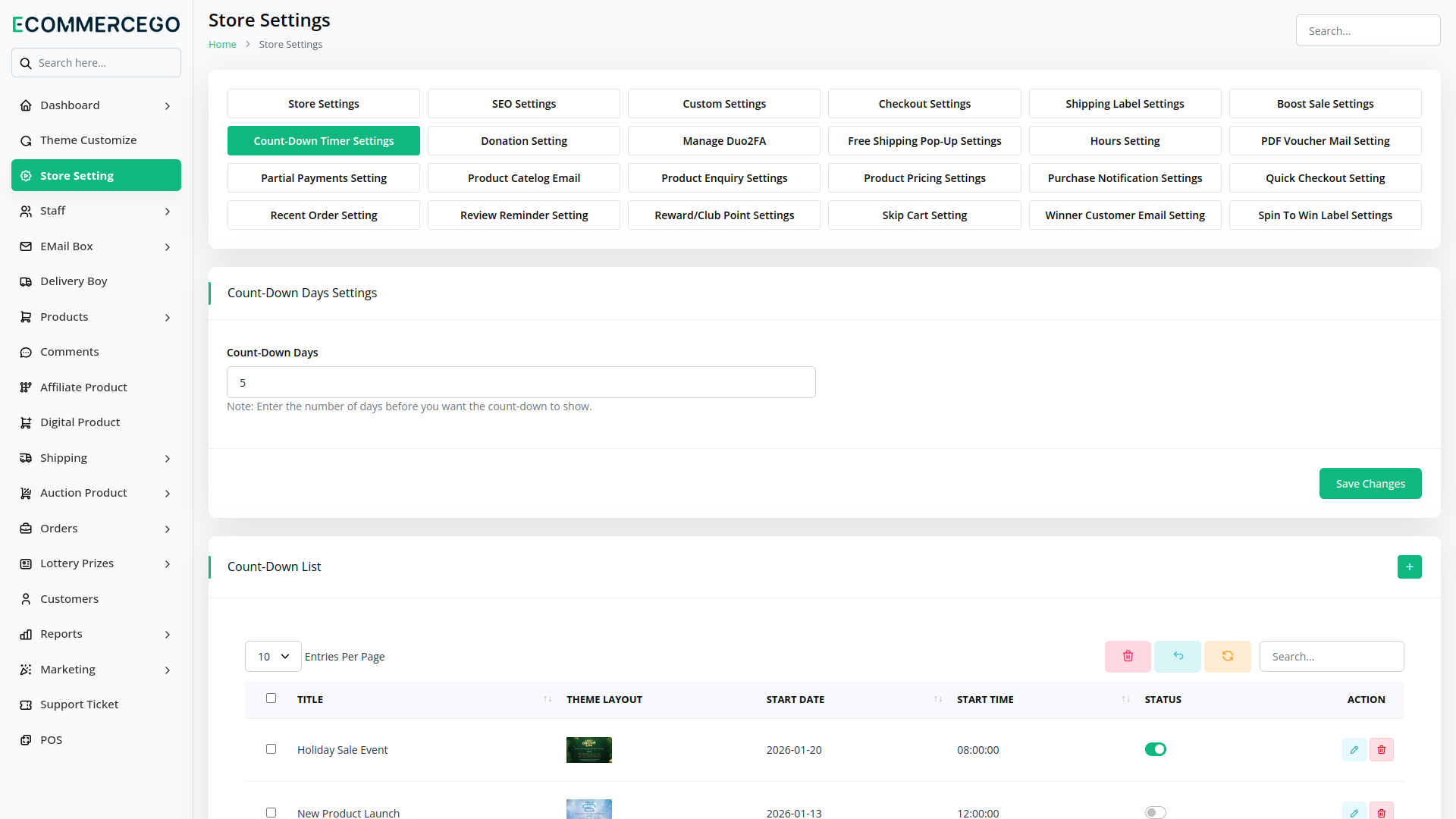Focus the Count-Down List search field

click(1332, 657)
